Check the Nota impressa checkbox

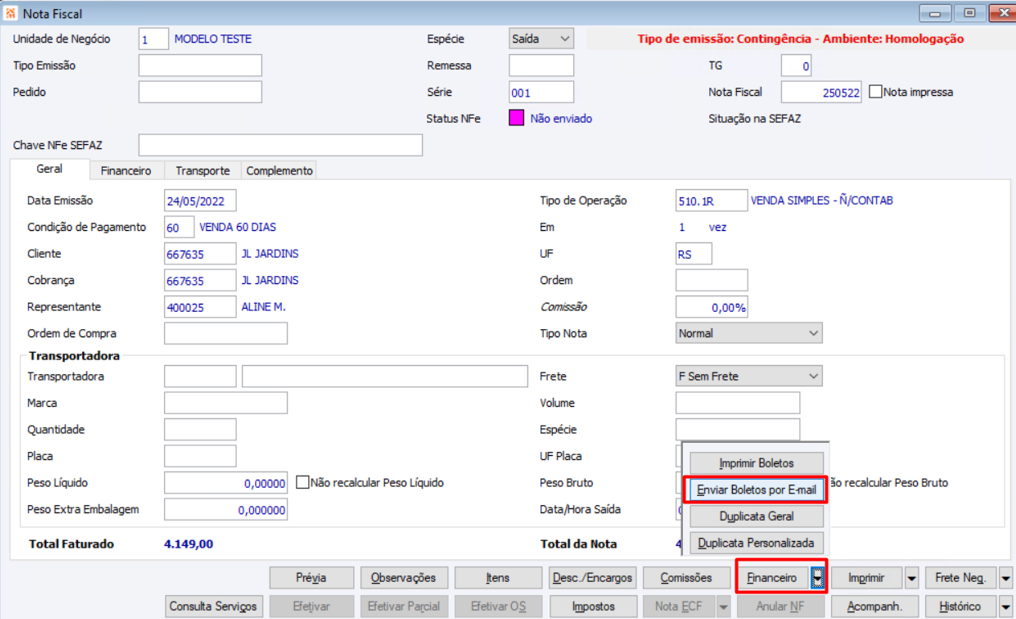tap(875, 91)
